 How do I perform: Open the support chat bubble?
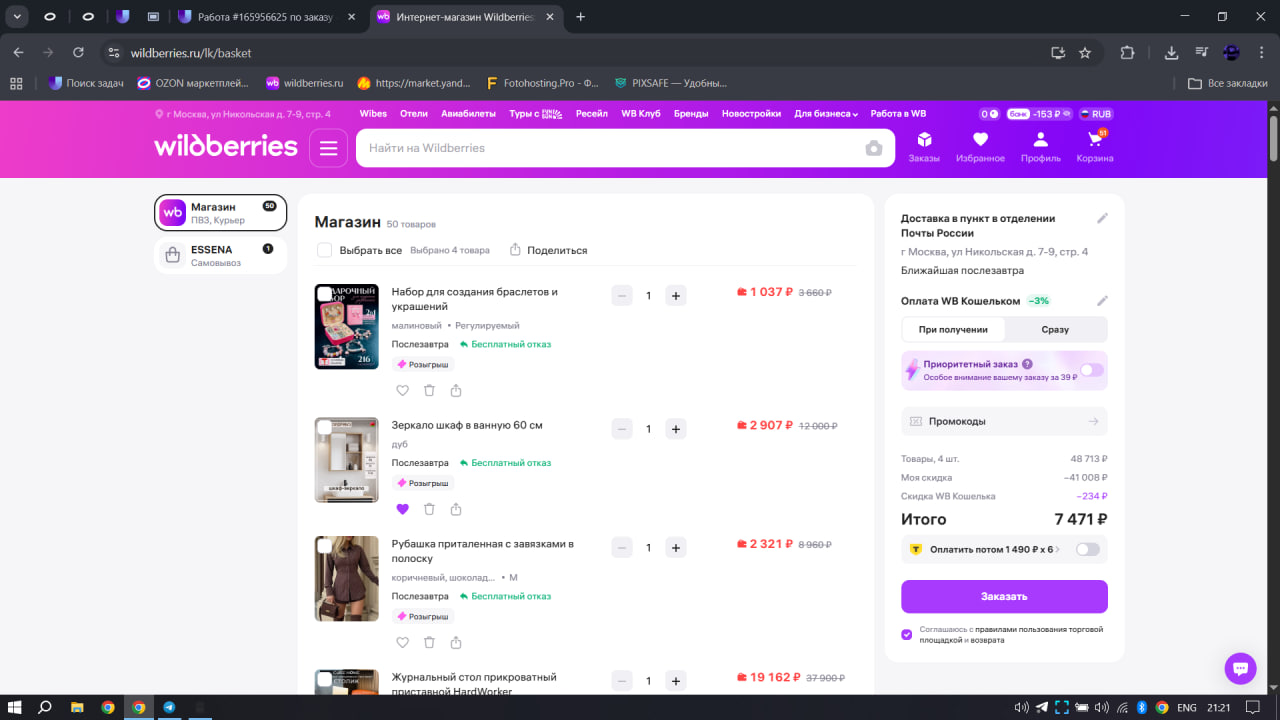tap(1240, 668)
